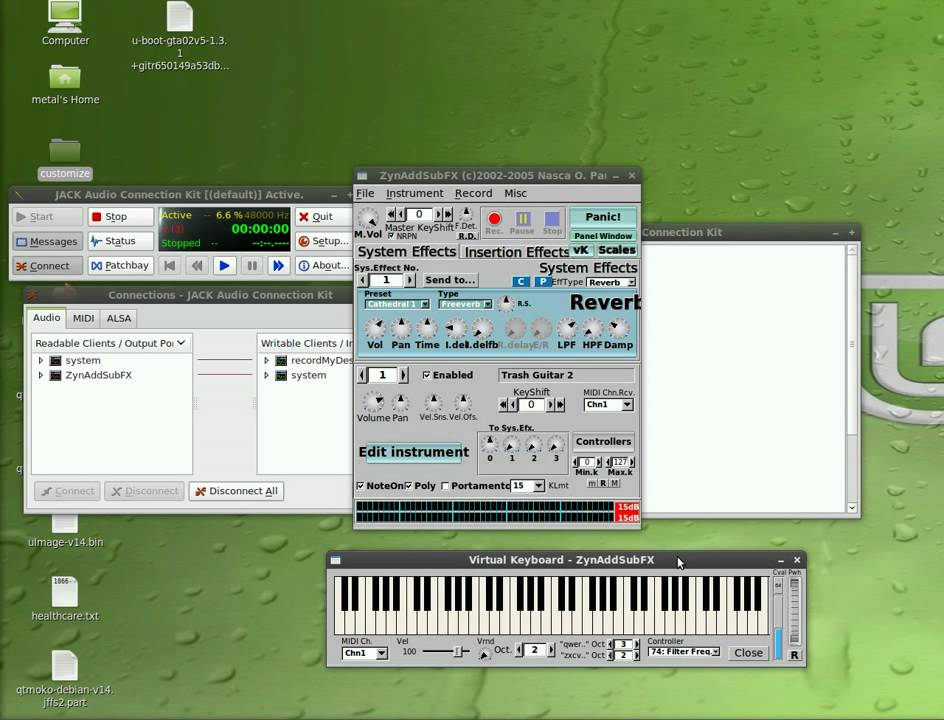Click the blue P paste effect button

click(542, 282)
